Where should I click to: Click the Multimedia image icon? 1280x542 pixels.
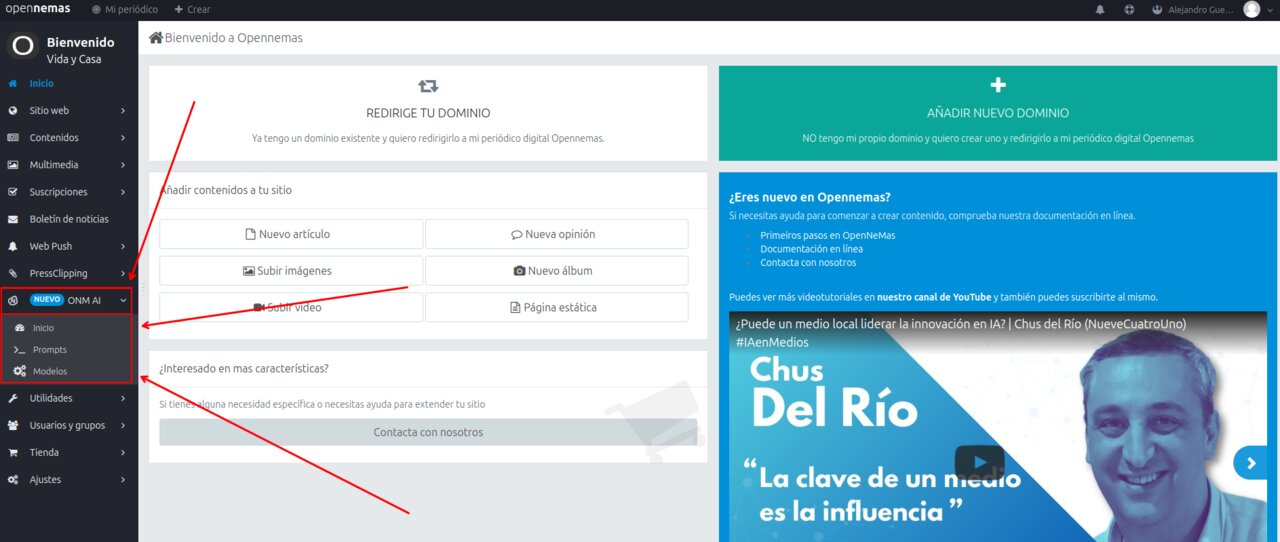[x=12, y=165]
